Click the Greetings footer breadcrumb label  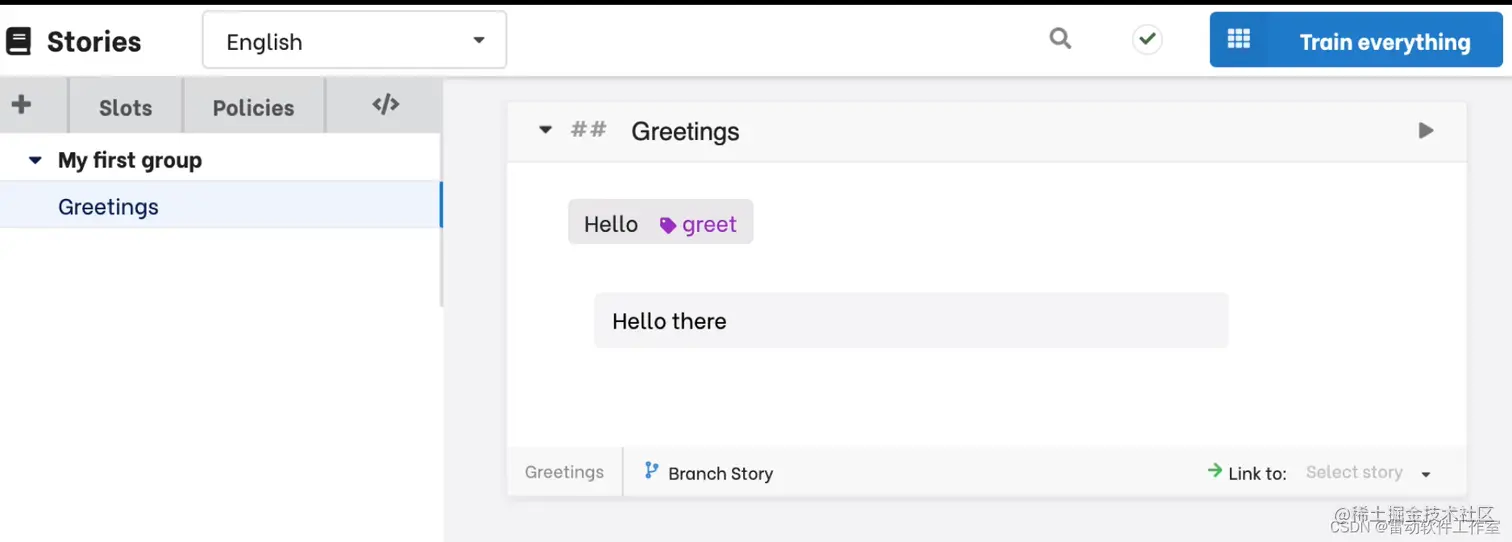click(x=564, y=472)
